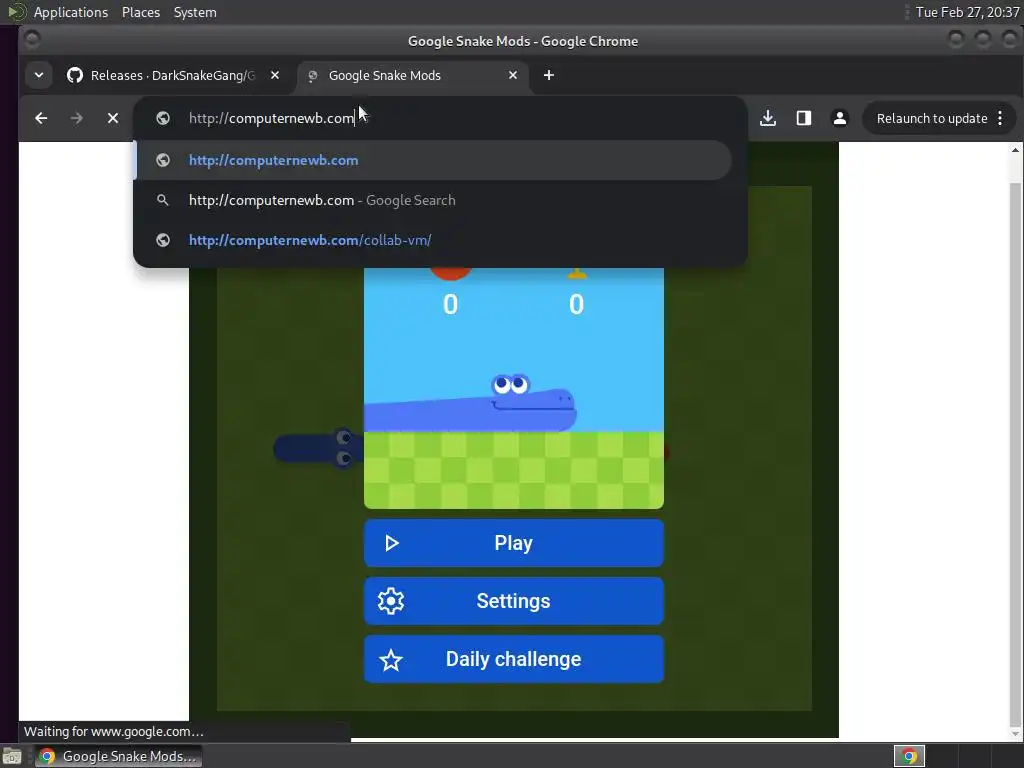This screenshot has height=768, width=1024.
Task: Open the Chrome three-dot menu
Action: (1000, 118)
